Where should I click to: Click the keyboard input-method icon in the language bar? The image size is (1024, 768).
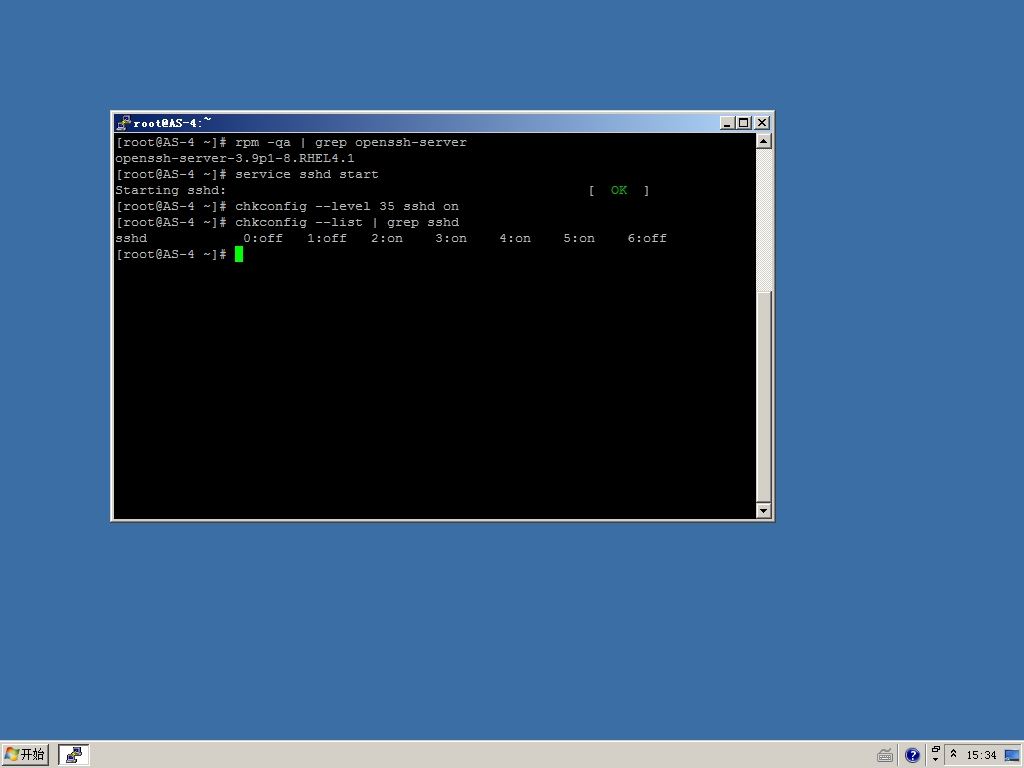coord(885,756)
